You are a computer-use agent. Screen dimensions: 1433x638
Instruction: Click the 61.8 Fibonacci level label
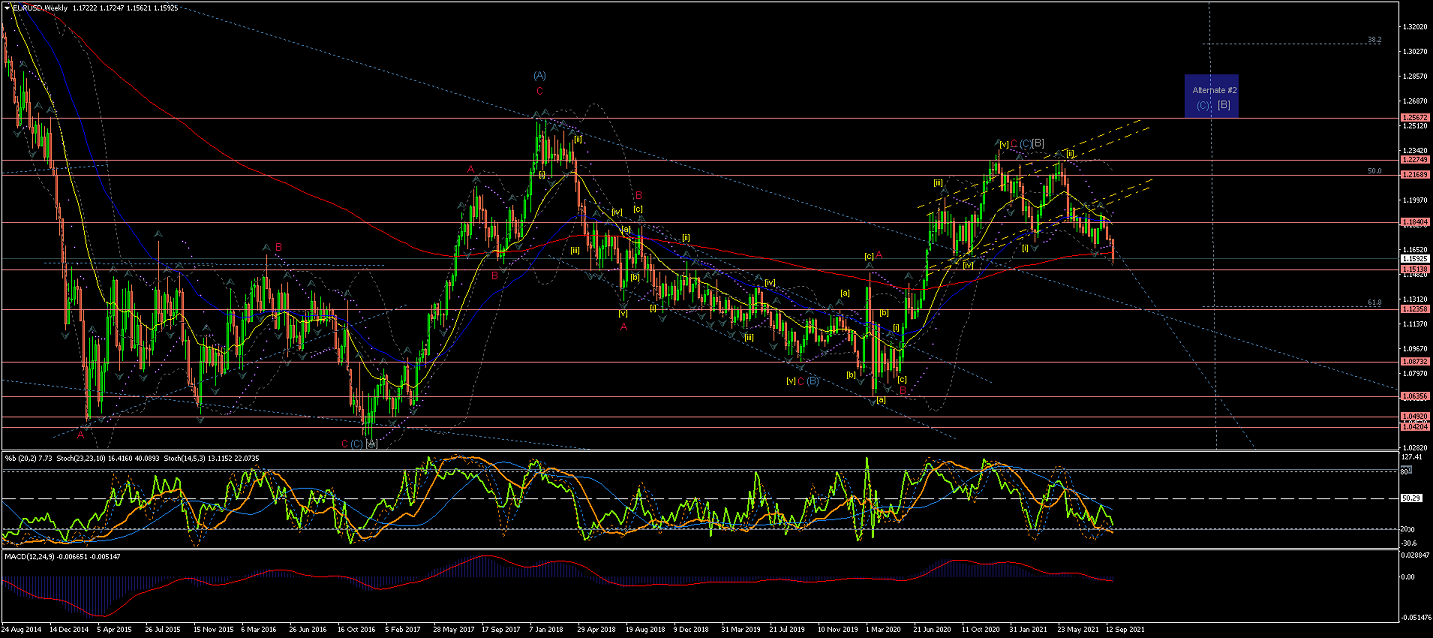pos(1374,302)
